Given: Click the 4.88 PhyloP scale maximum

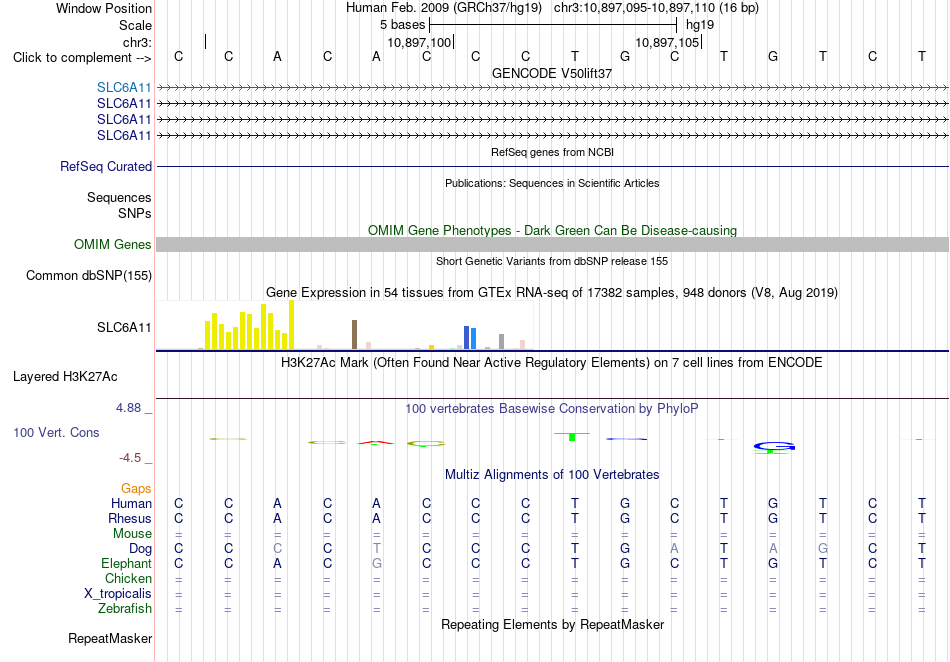Looking at the screenshot, I should click(x=128, y=408).
